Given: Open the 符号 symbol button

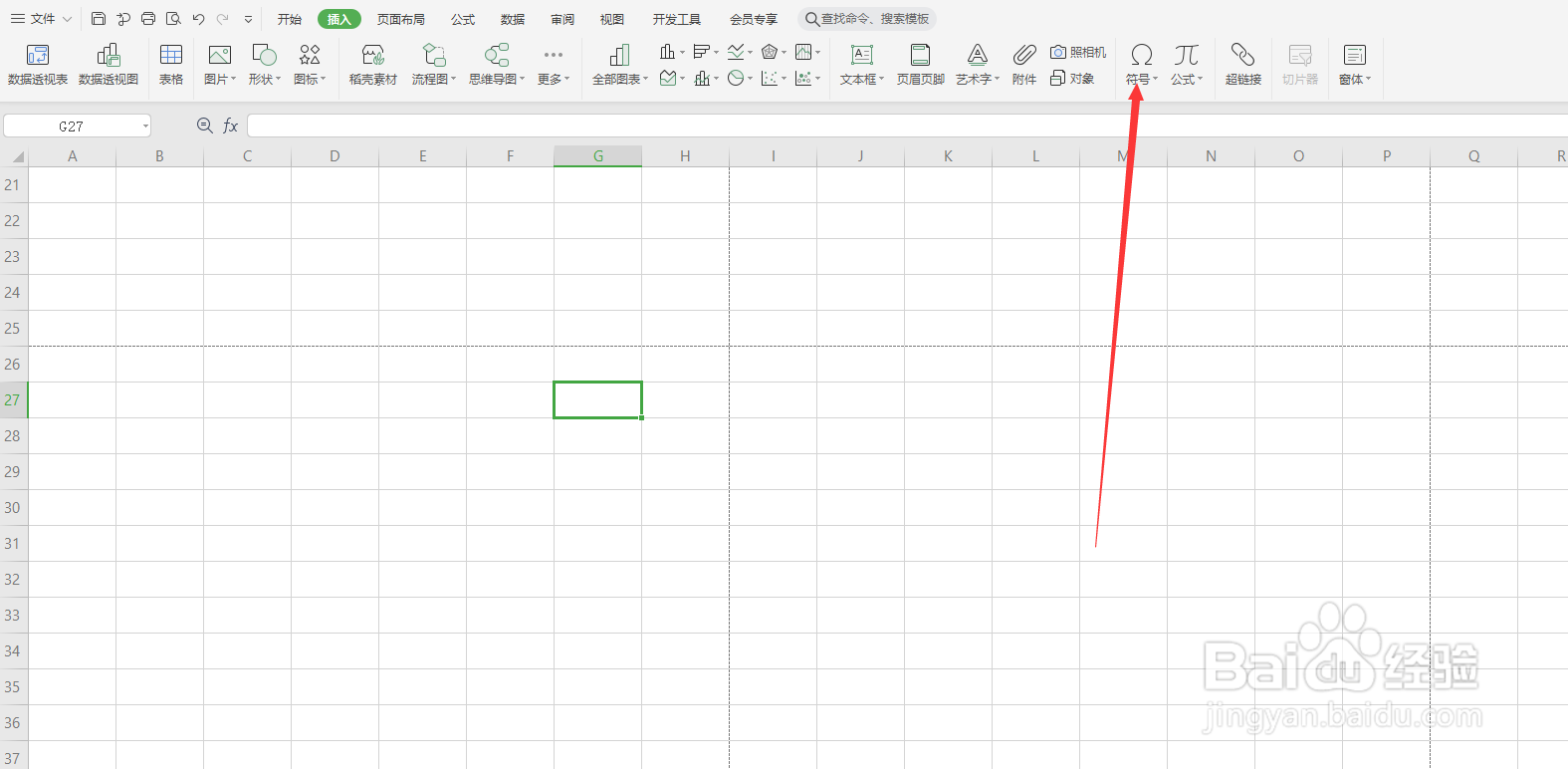Looking at the screenshot, I should pos(1142,65).
